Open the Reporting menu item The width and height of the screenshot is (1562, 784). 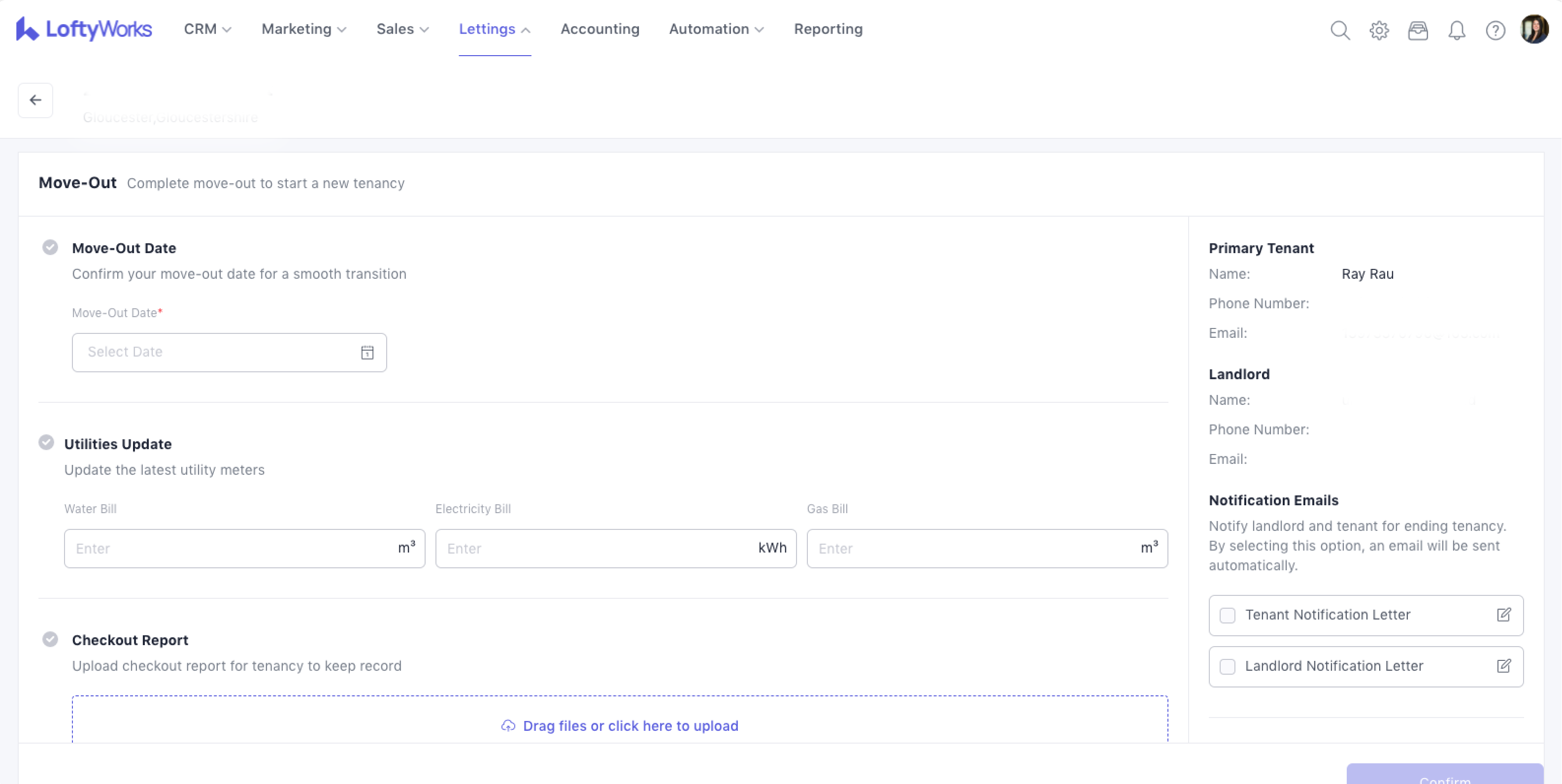click(828, 29)
